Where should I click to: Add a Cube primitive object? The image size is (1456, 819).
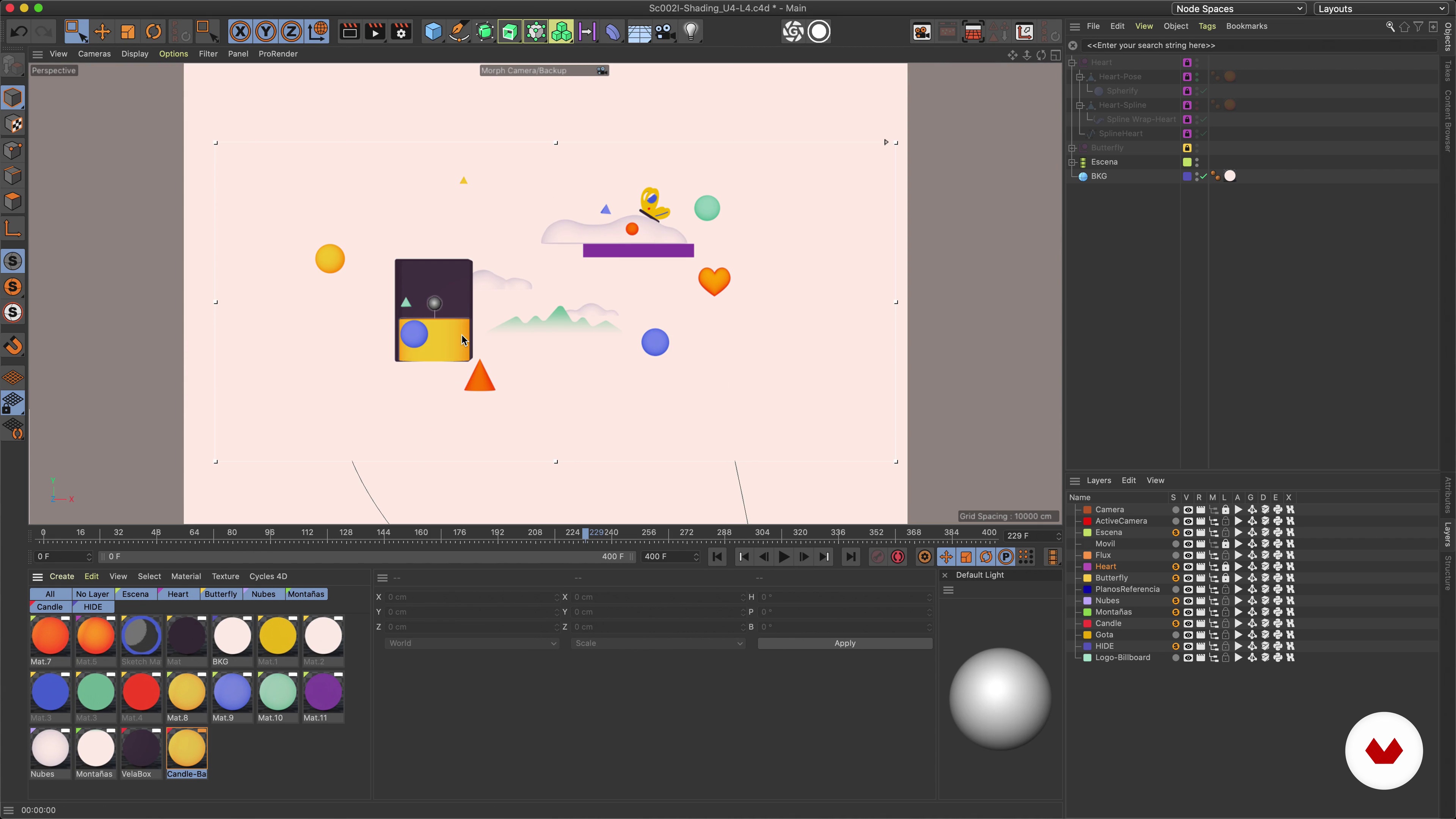coord(433,31)
